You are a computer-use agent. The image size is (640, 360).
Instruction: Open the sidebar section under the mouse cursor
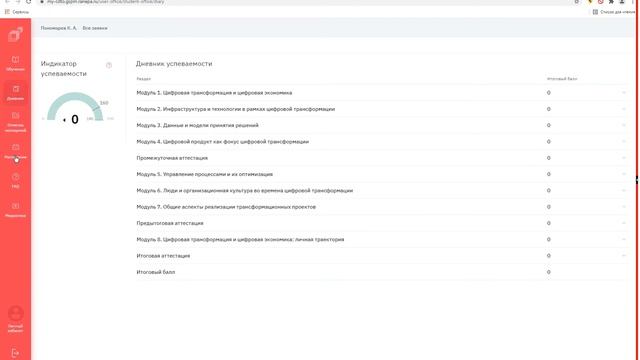[16, 151]
